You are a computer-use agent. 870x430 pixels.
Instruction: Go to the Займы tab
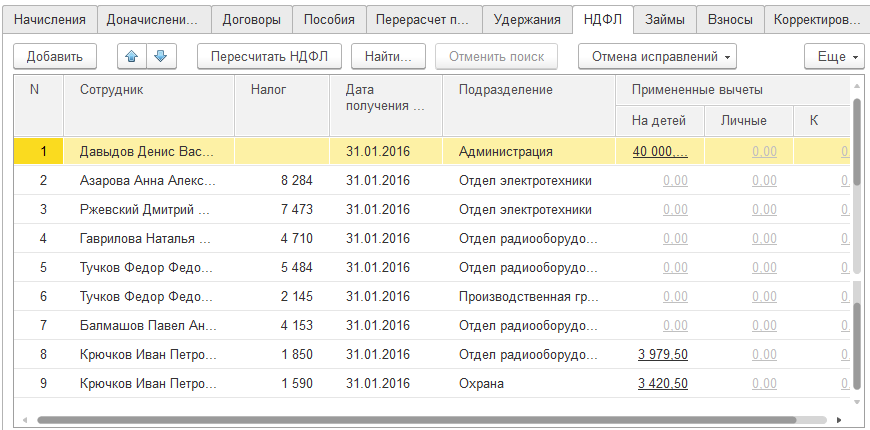pyautogui.click(x=665, y=19)
